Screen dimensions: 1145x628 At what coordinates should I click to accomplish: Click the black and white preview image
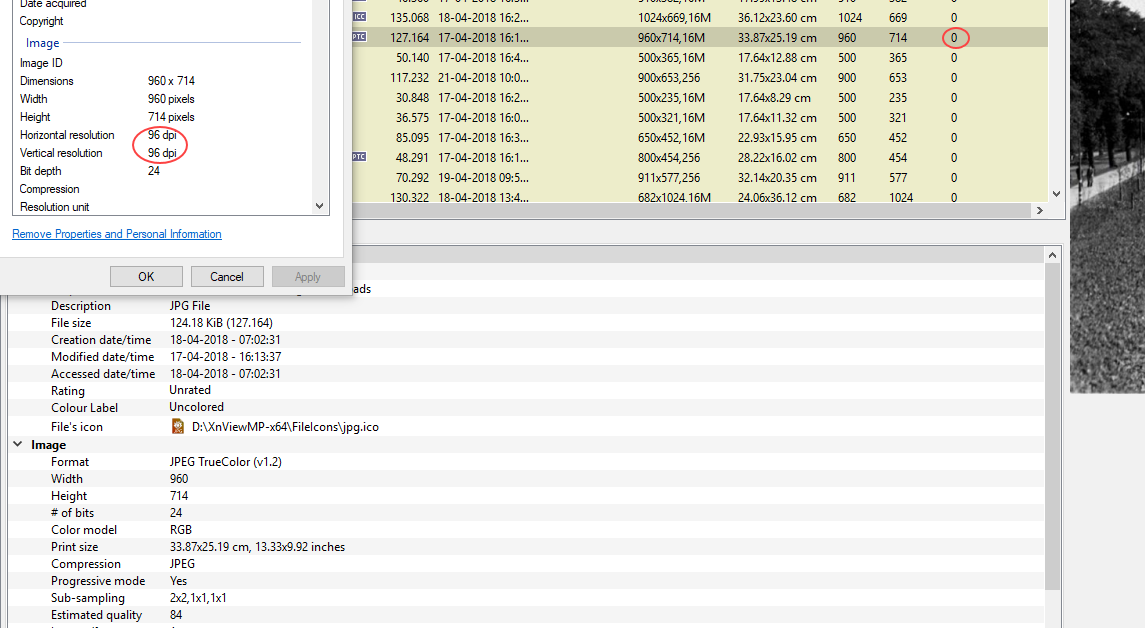point(1107,196)
